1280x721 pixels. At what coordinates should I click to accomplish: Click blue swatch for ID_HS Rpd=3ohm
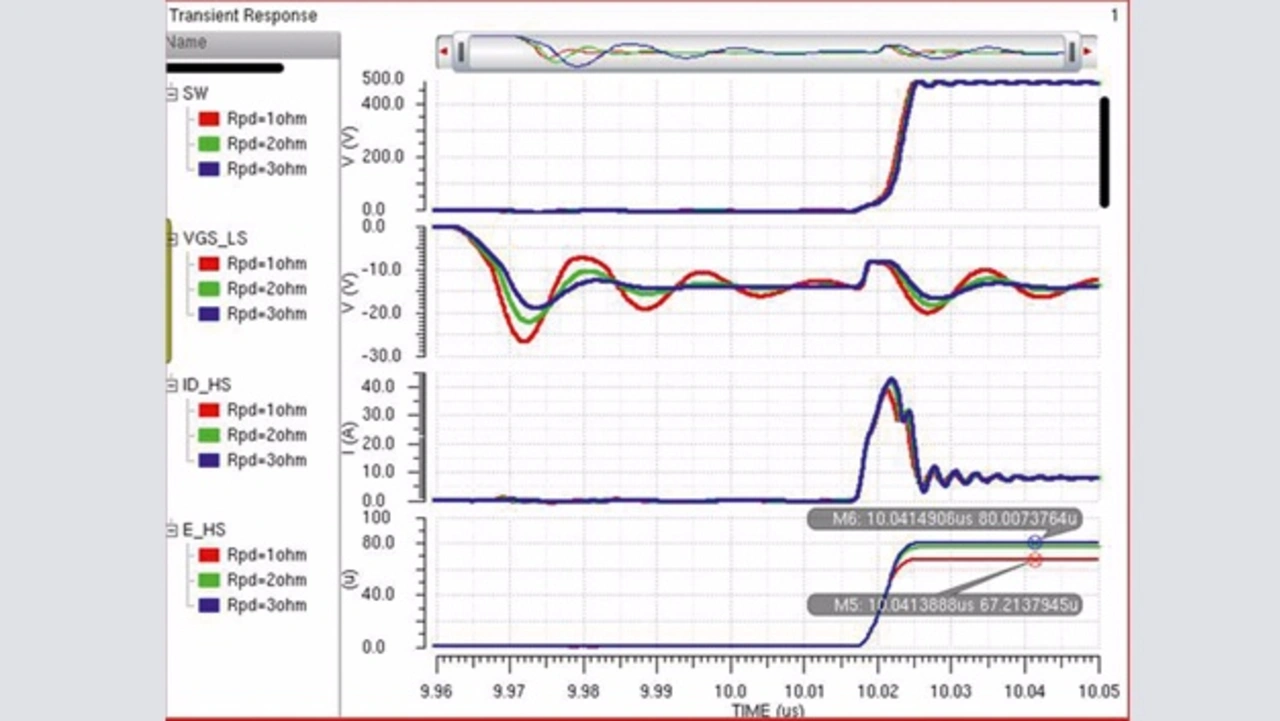(209, 460)
